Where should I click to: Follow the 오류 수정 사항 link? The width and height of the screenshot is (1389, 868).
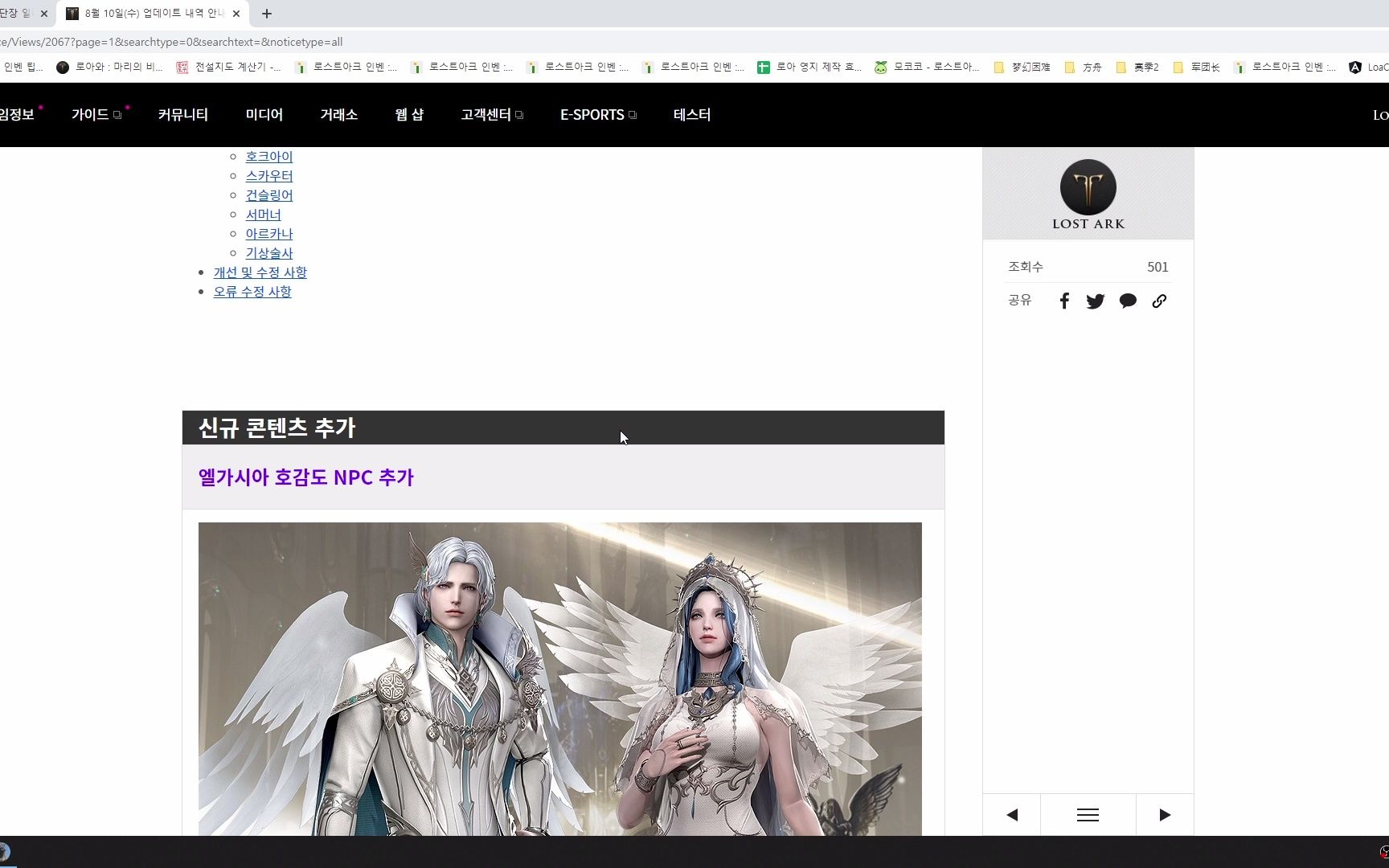(x=252, y=292)
